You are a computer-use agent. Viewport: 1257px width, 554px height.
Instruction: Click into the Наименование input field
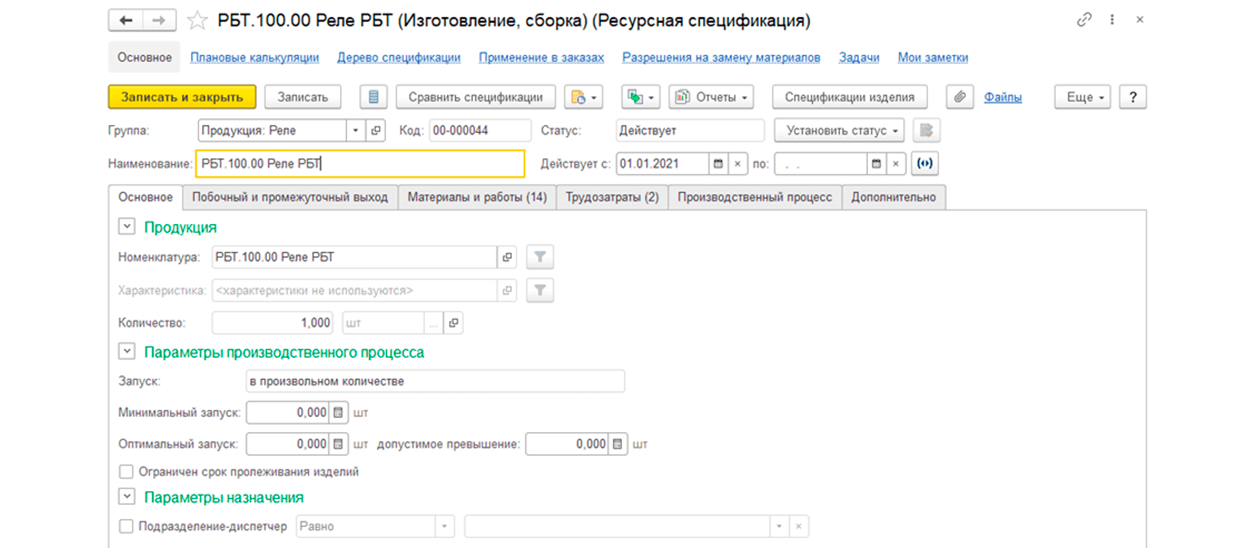(x=360, y=163)
